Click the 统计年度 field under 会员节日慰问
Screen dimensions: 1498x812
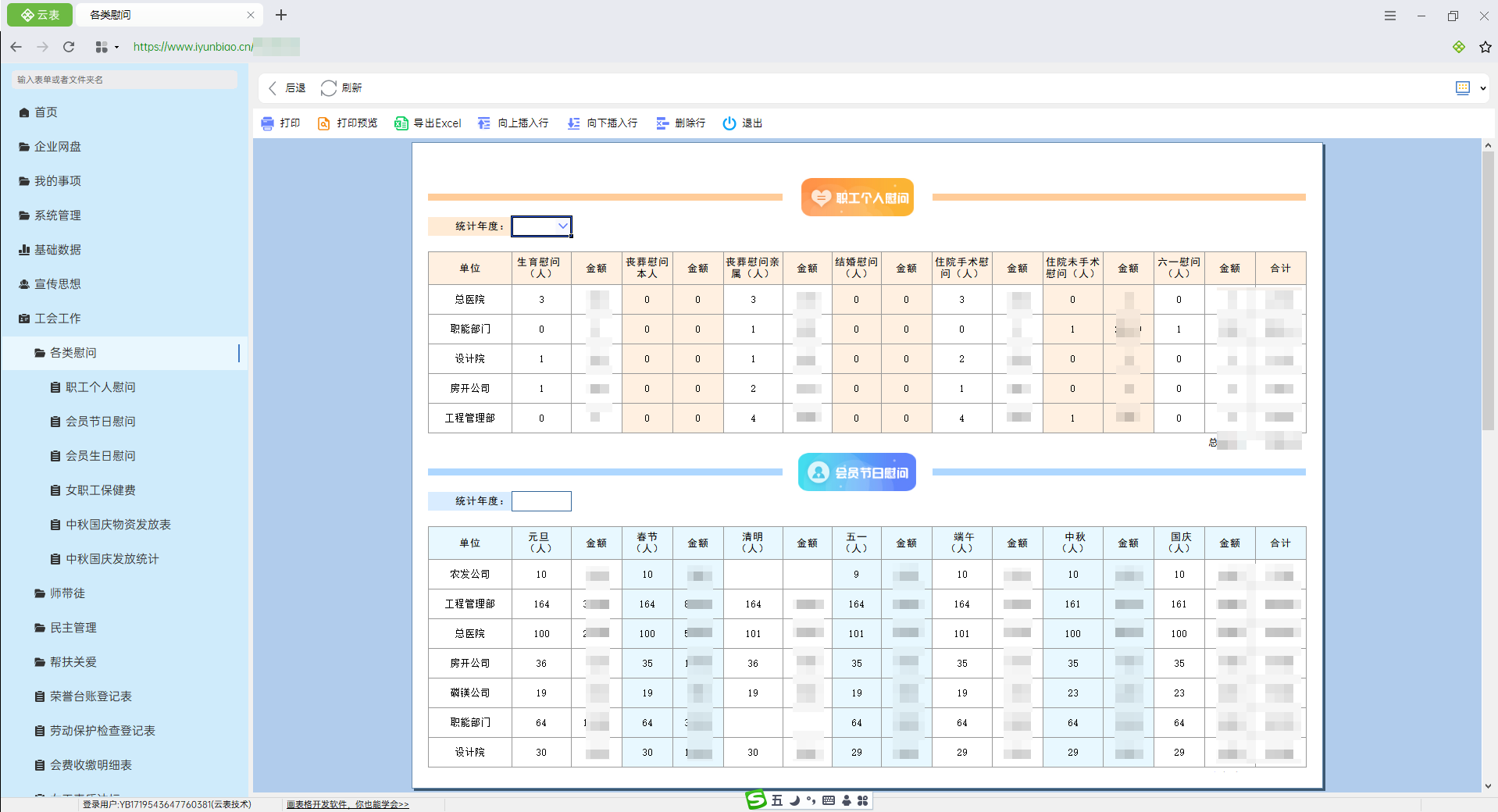click(x=541, y=501)
